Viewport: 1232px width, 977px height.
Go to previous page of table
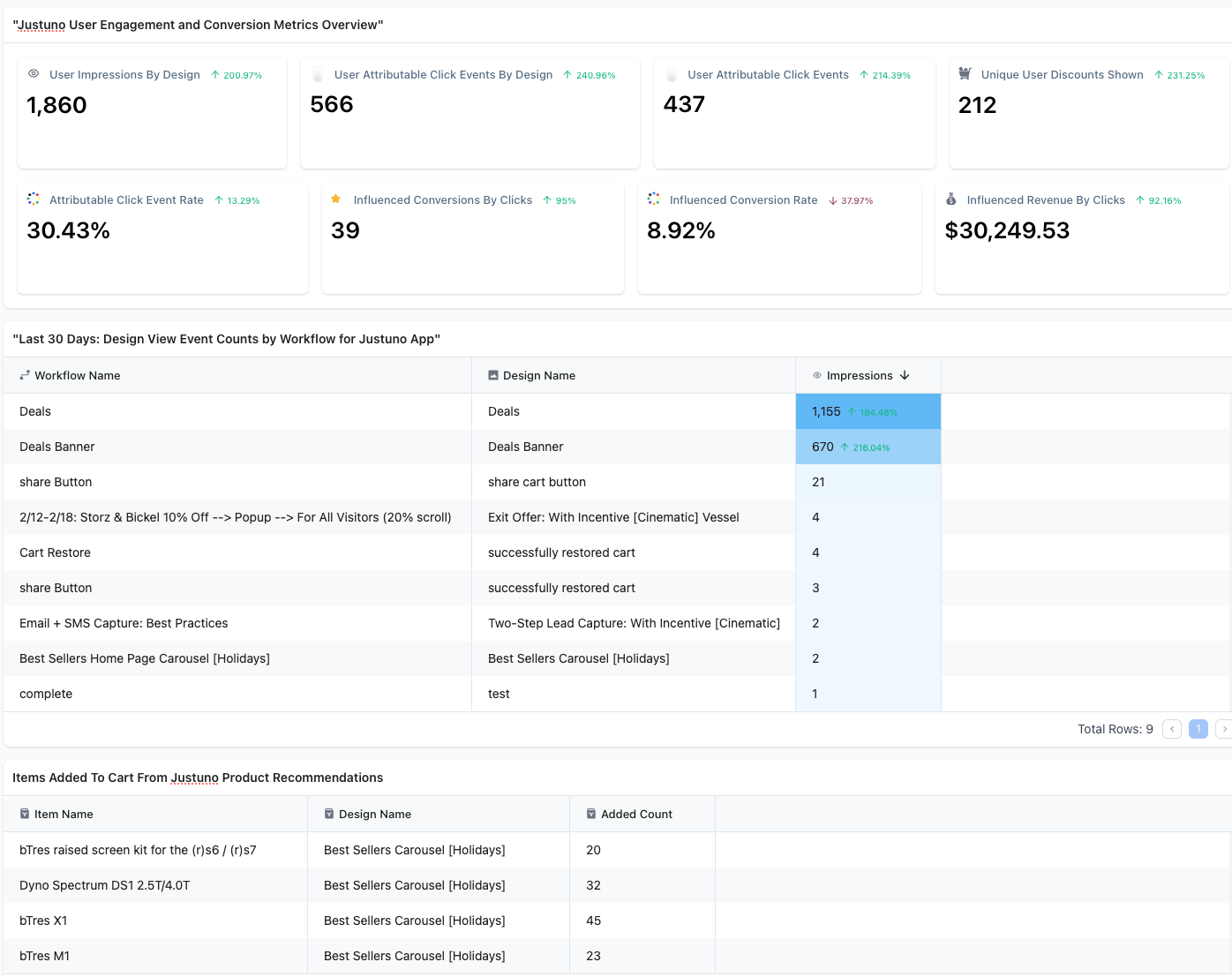pyautogui.click(x=1172, y=729)
